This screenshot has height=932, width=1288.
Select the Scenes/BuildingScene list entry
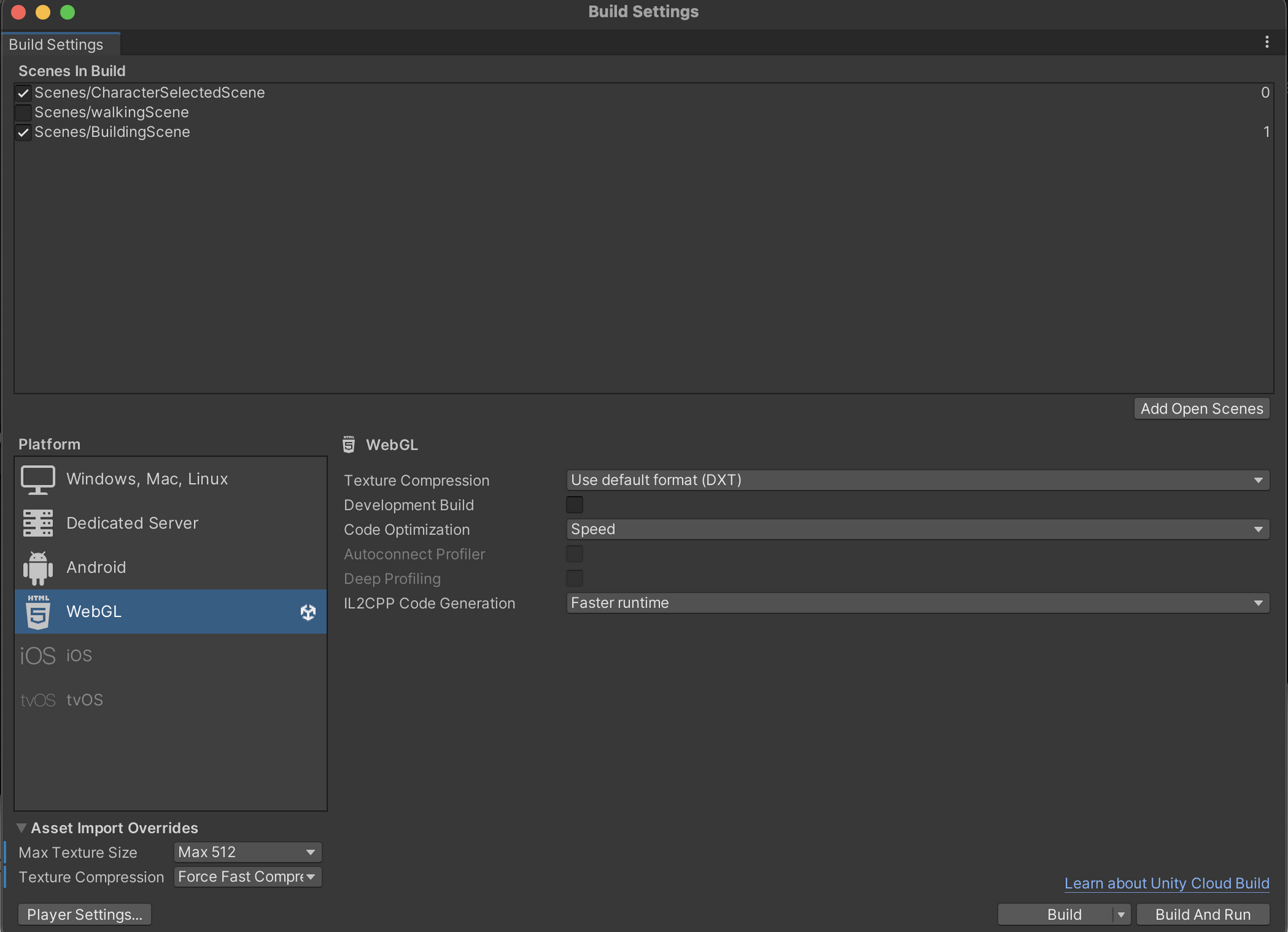[x=112, y=132]
